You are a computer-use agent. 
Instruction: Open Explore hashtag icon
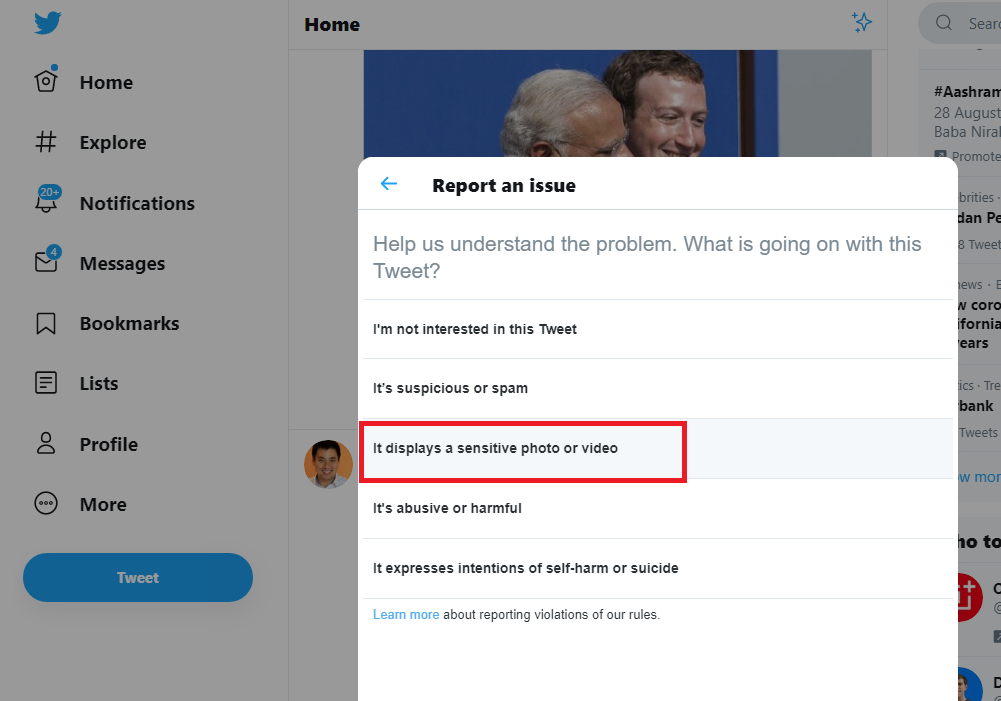point(46,142)
